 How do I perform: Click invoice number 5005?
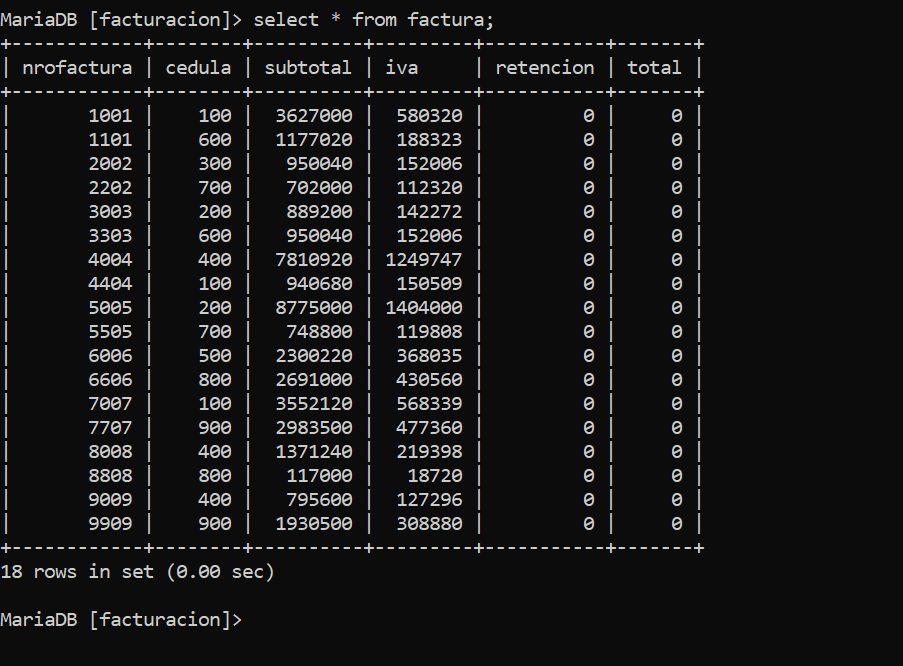(111, 308)
